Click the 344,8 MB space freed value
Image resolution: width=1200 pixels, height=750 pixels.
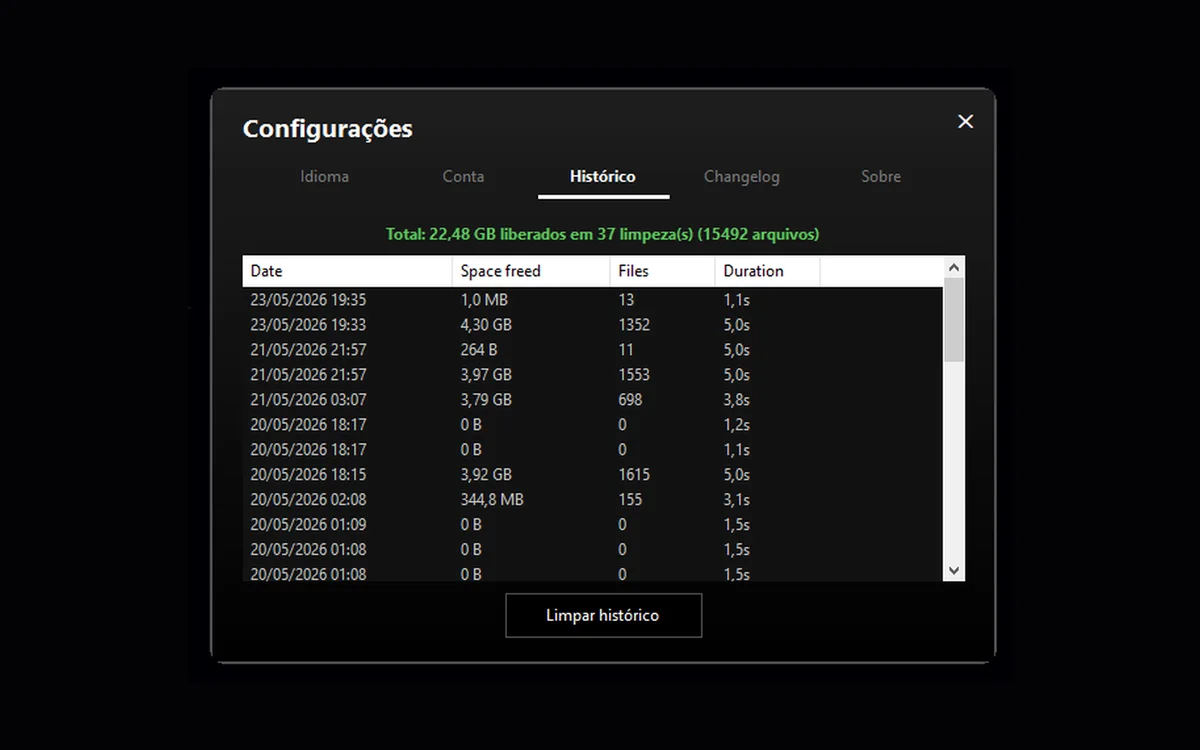tap(492, 499)
